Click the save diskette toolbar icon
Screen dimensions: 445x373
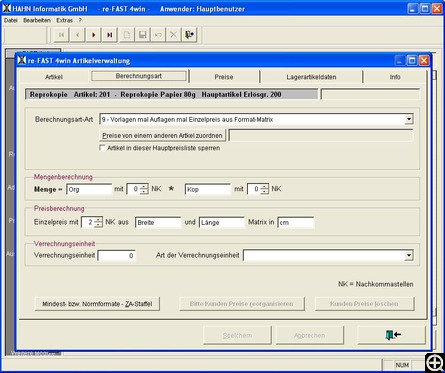[x=142, y=35]
